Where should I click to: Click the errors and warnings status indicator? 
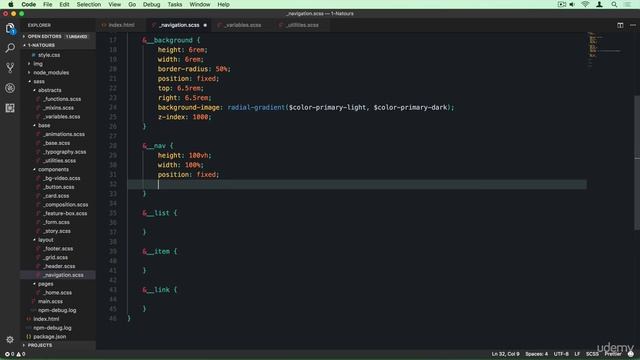point(15,354)
